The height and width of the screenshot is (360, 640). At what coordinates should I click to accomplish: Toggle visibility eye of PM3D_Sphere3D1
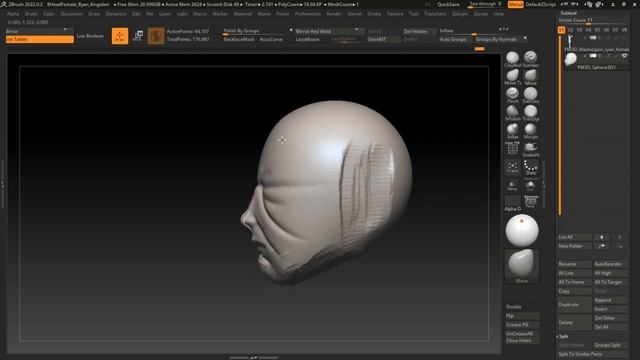[624, 56]
